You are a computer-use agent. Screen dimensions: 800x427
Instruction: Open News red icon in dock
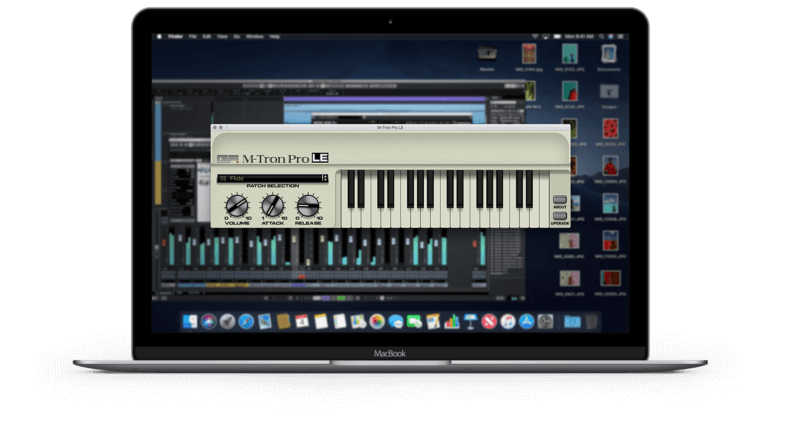tap(489, 322)
